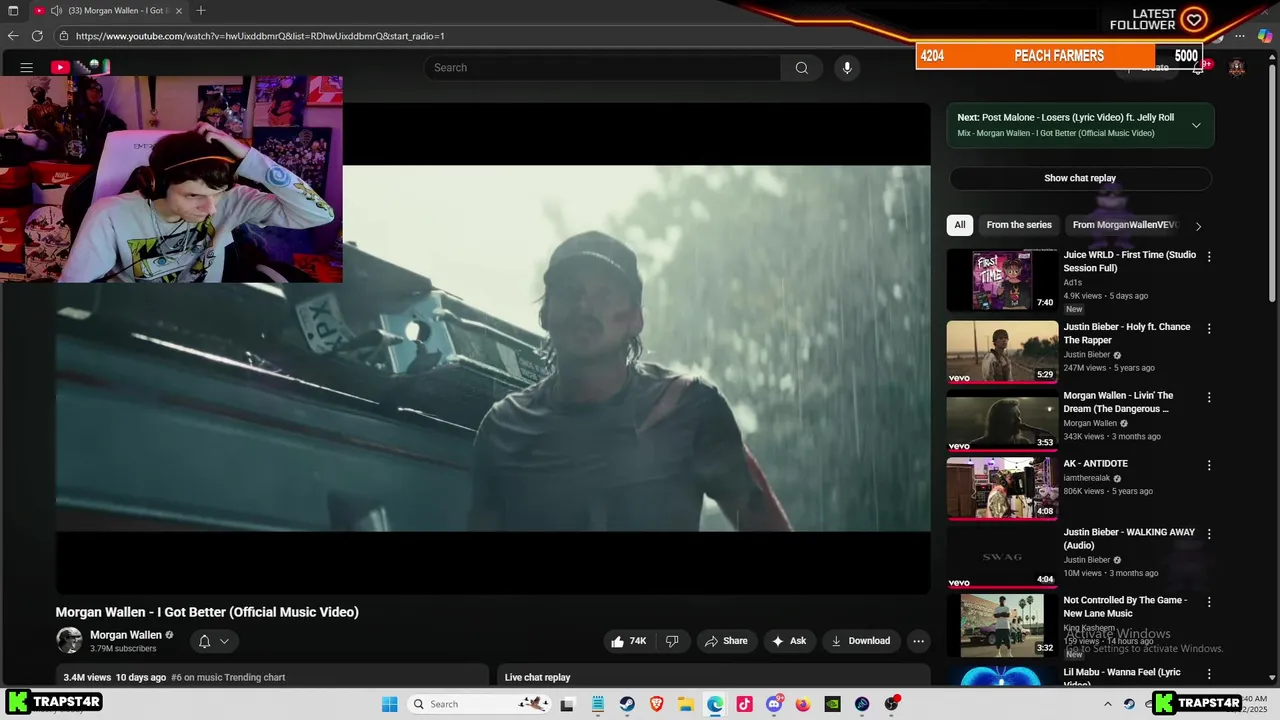
Task: Open the YouTube account avatar menu
Action: click(x=1237, y=68)
